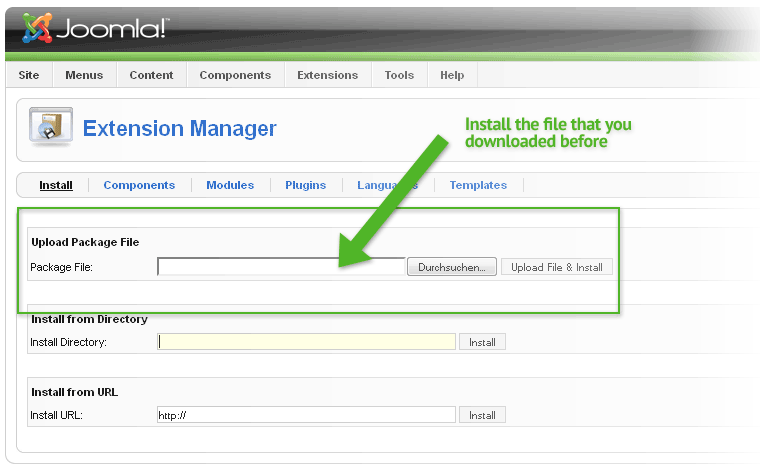
Task: Open the Content menu
Action: [151, 75]
